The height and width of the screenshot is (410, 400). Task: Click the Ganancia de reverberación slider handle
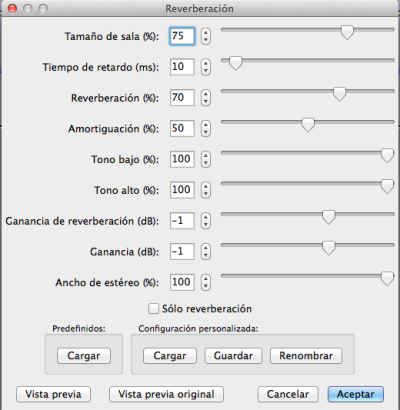pos(329,217)
